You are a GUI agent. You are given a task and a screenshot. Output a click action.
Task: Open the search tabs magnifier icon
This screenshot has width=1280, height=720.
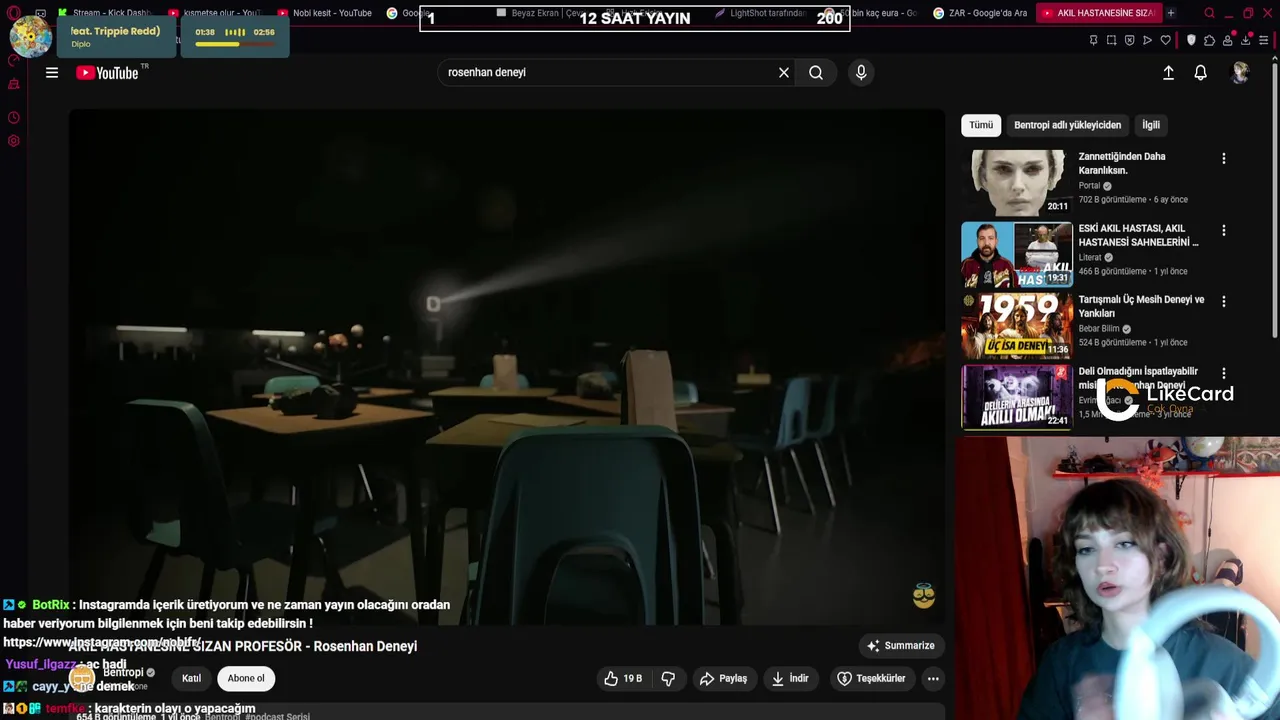[1209, 13]
